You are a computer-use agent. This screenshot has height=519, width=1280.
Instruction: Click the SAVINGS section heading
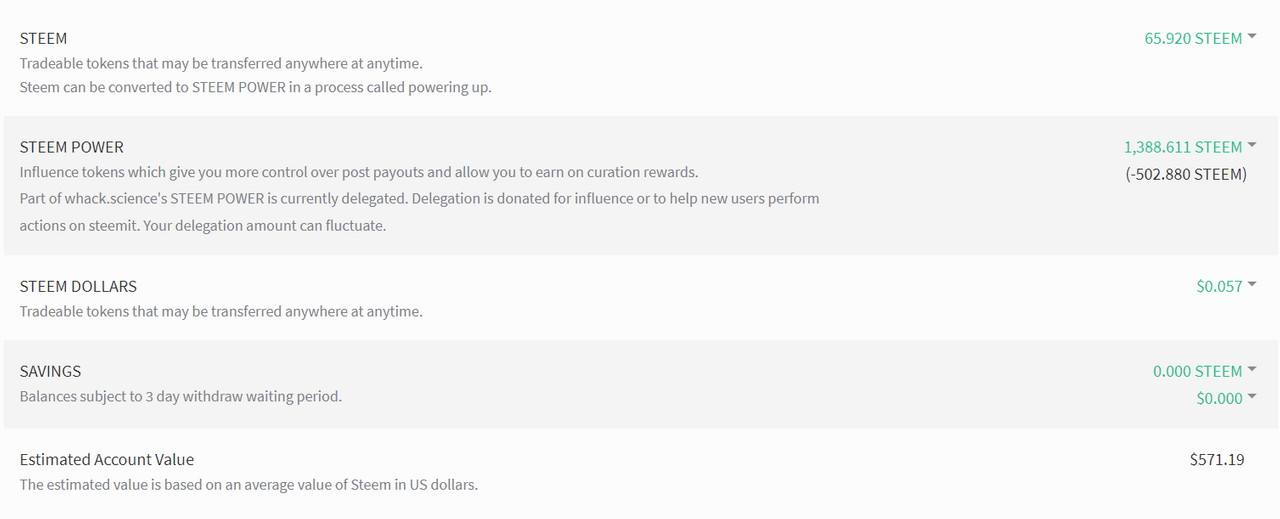(51, 371)
